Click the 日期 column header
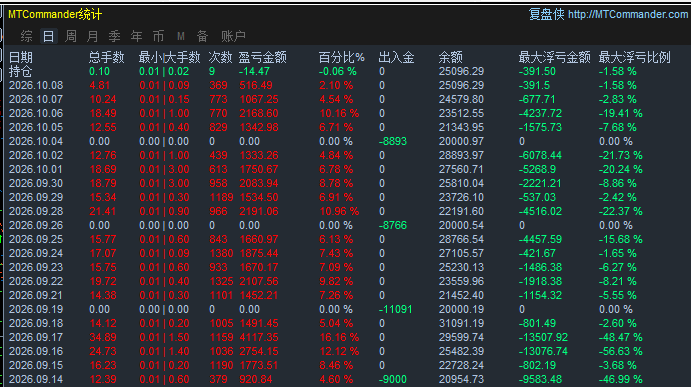 point(21,57)
